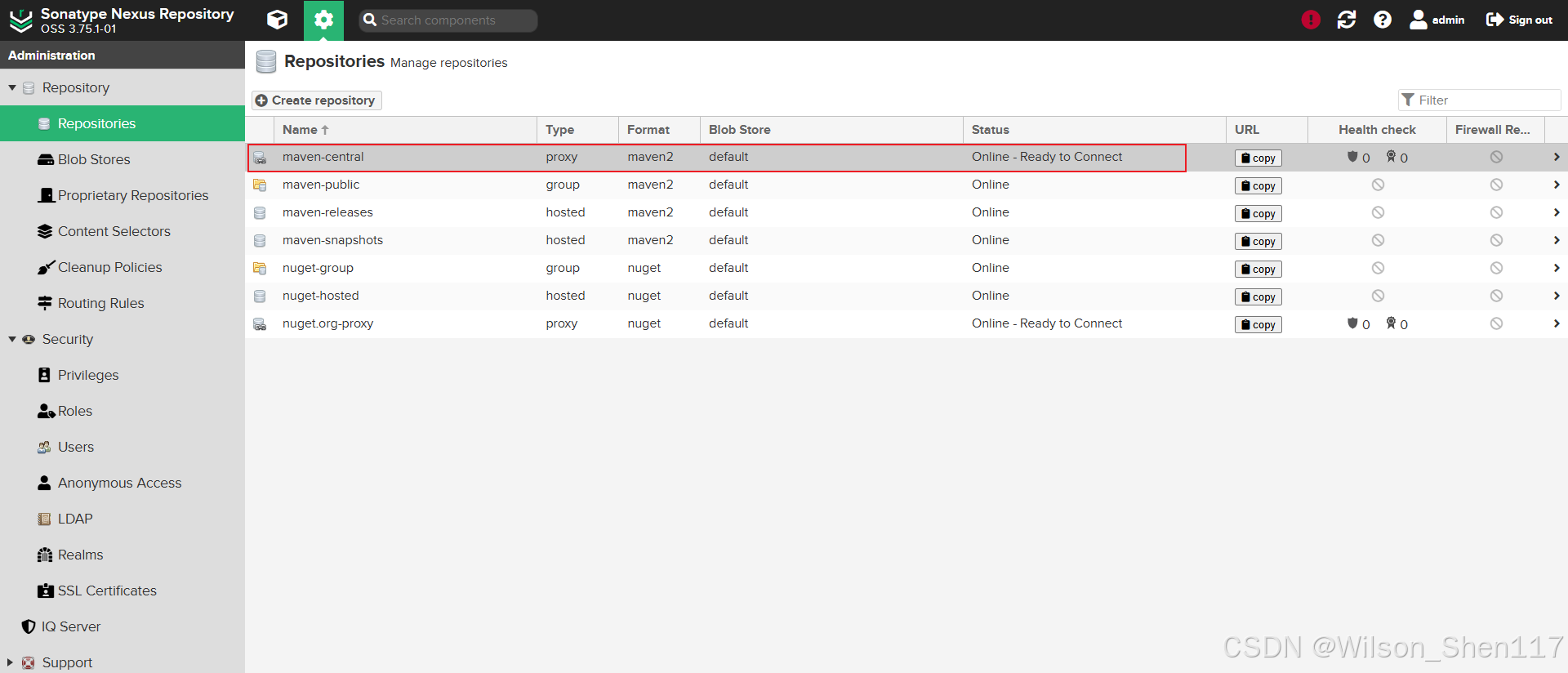This screenshot has height=673, width=1568.
Task: Click the Roles icon in sidebar
Action: click(x=46, y=411)
